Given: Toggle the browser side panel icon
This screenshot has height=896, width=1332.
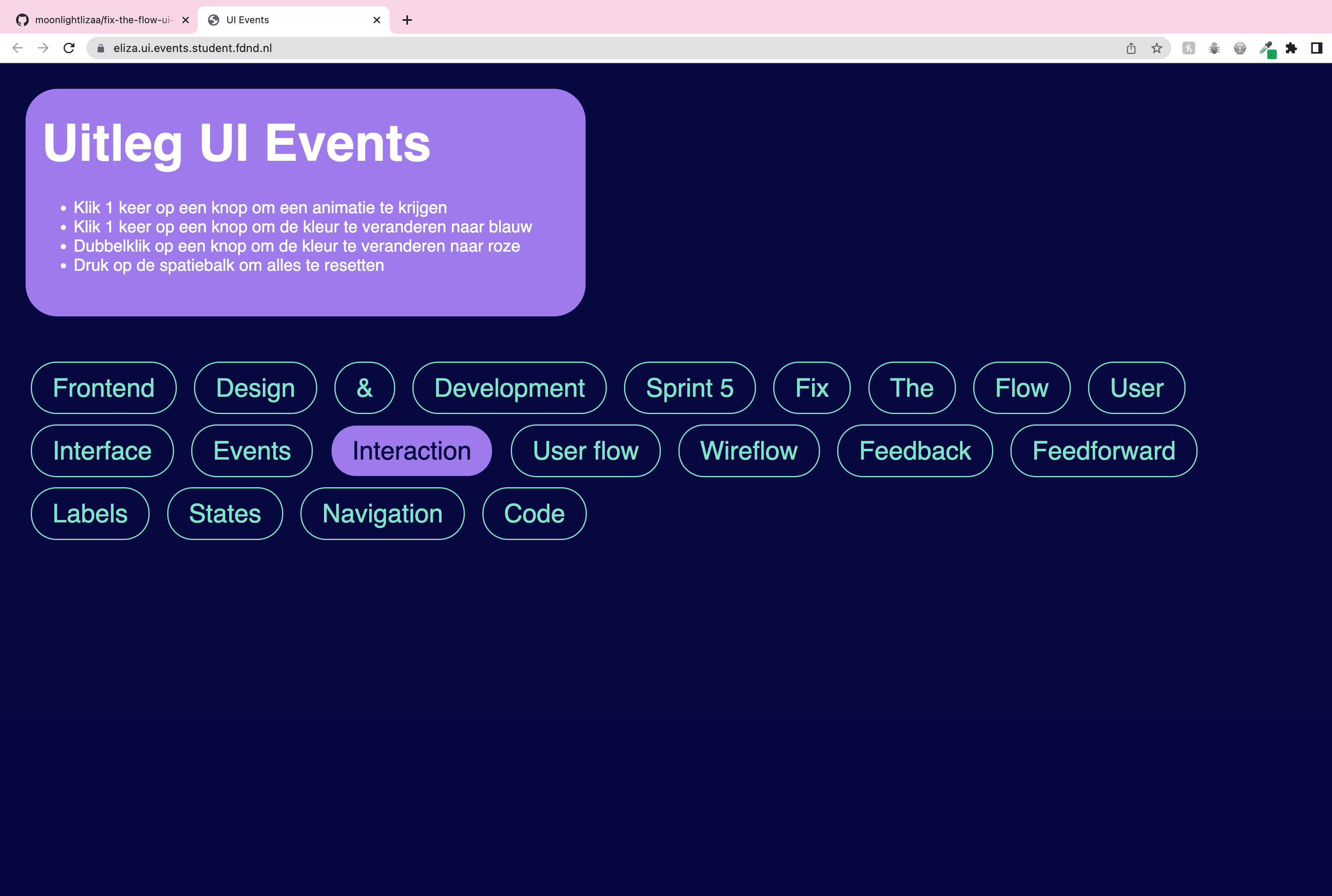Looking at the screenshot, I should coord(1316,48).
